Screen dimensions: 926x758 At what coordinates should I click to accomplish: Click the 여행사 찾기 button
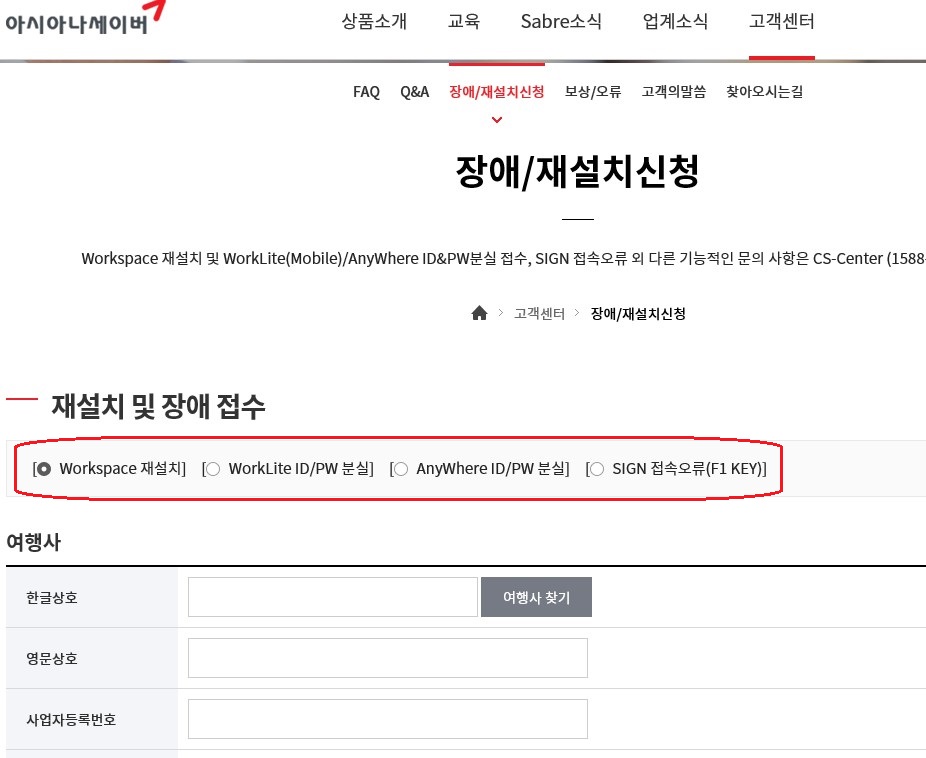[x=536, y=597]
